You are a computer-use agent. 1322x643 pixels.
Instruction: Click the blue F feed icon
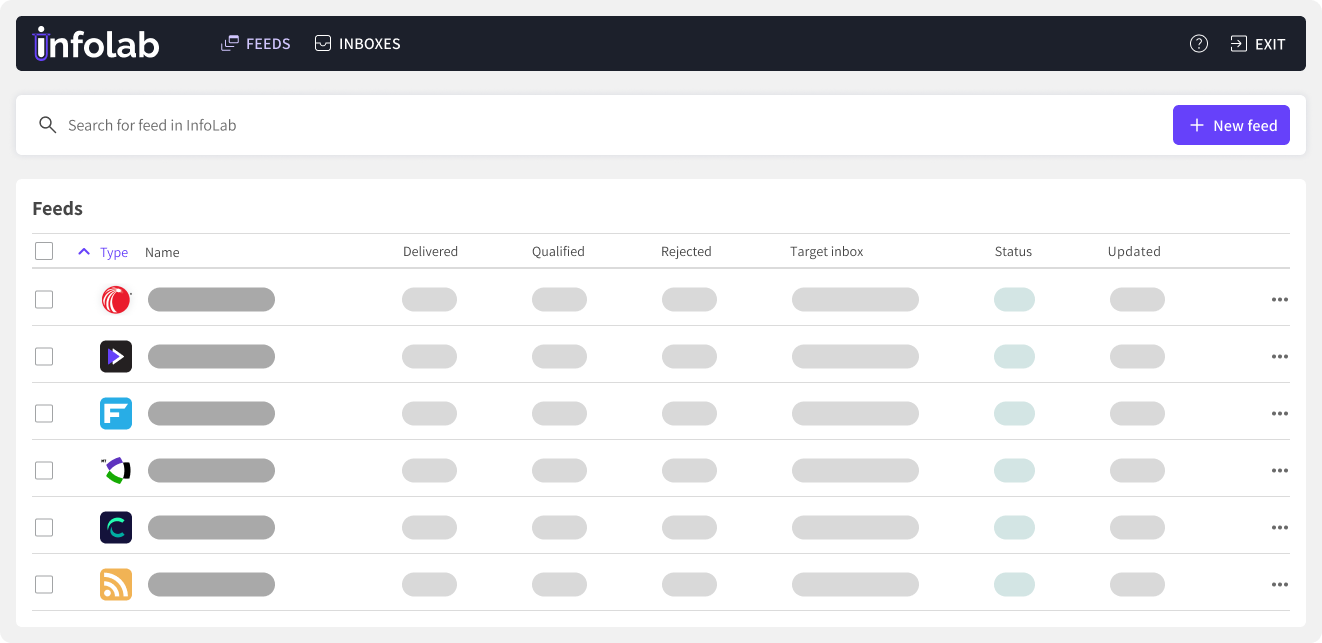[116, 413]
